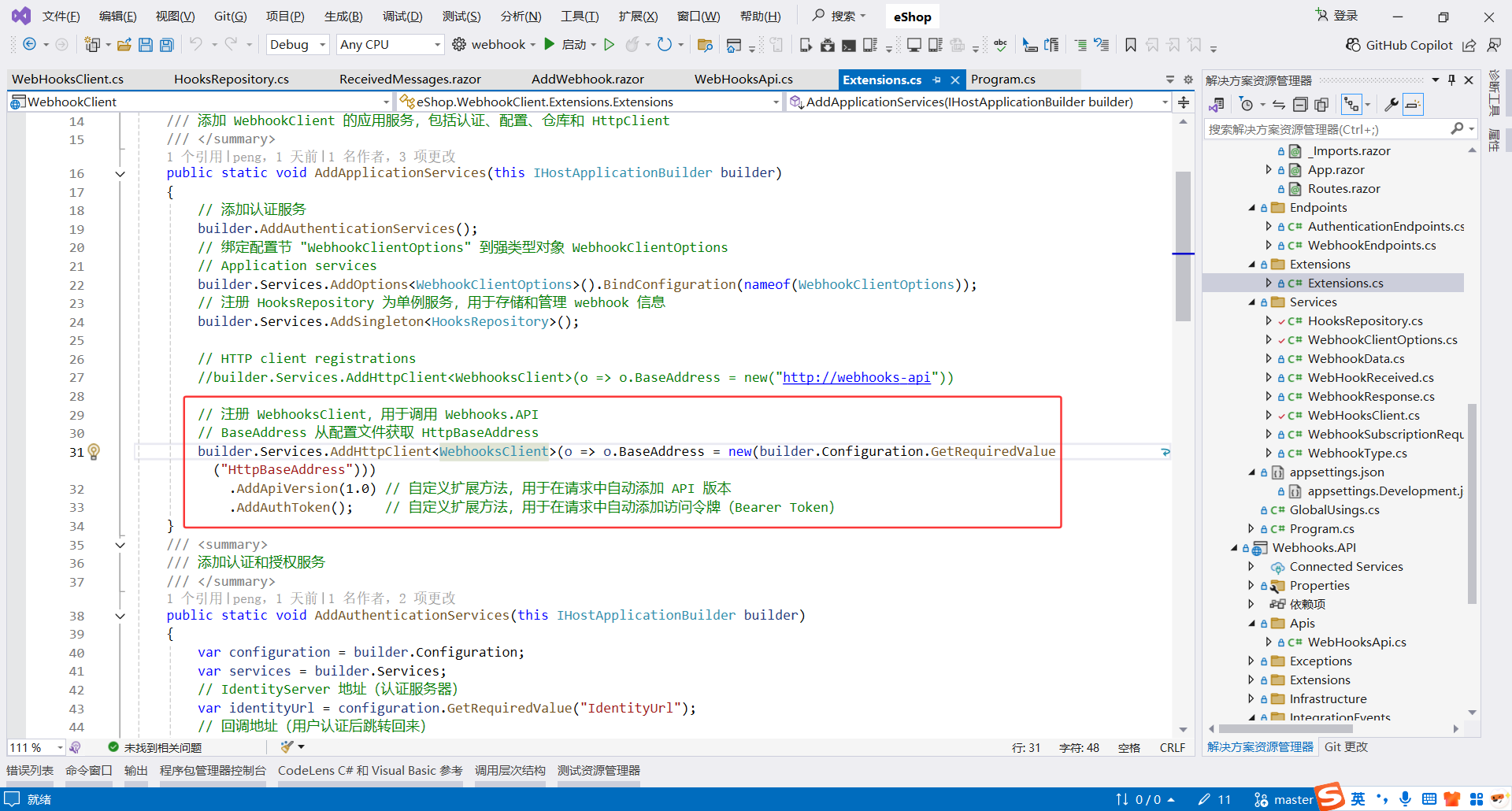Select WebhookEndpoints.cs in Solution Explorer

1372,246
